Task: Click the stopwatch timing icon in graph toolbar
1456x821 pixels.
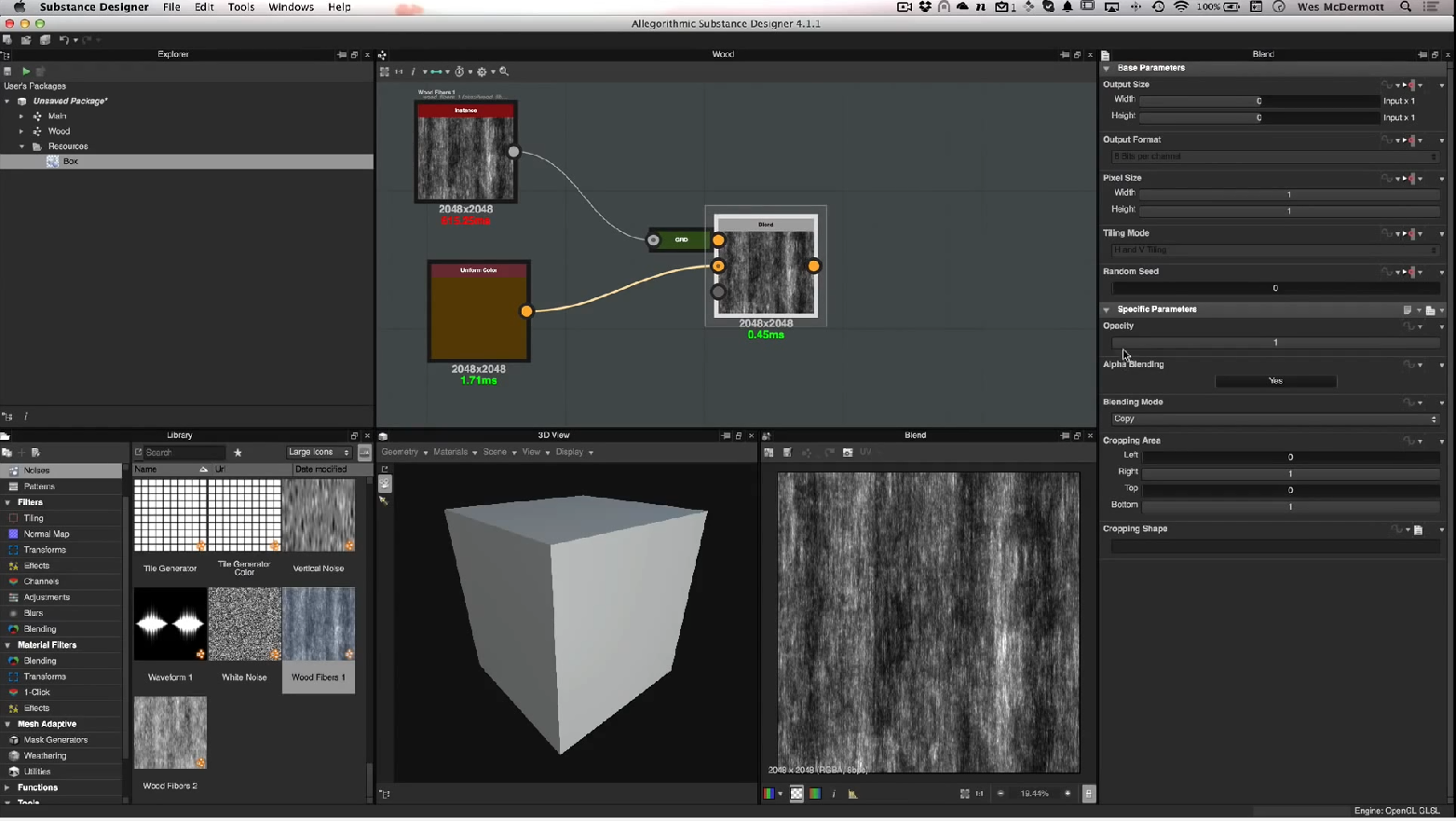Action: pos(459,72)
